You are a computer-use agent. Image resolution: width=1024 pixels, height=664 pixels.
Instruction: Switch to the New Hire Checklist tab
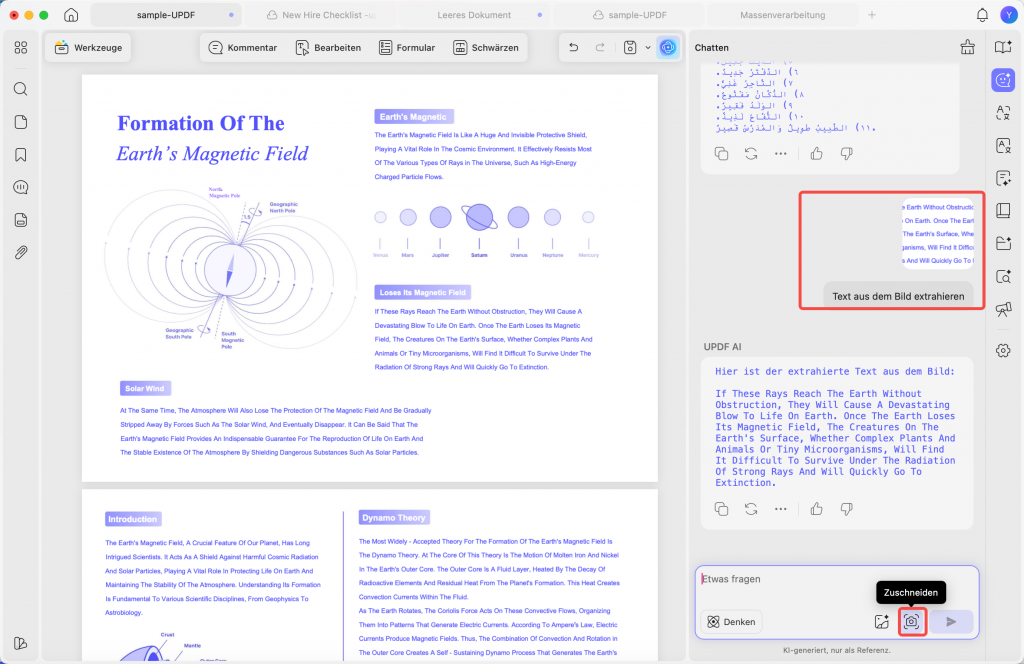(x=321, y=14)
